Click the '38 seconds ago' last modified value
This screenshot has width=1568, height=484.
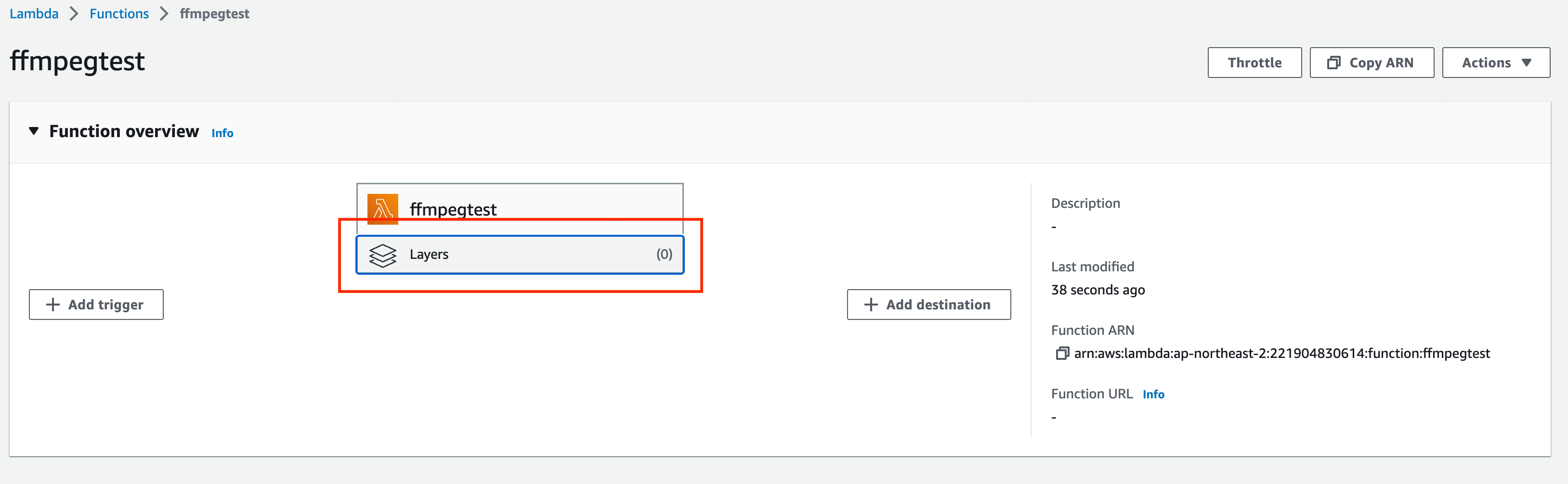pyautogui.click(x=1098, y=290)
